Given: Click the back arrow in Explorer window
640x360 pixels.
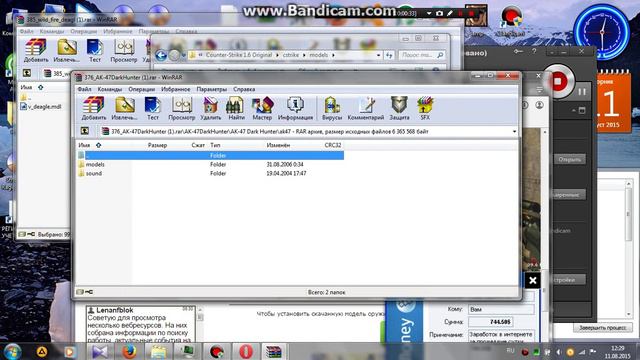Looking at the screenshot, I should [x=161, y=55].
